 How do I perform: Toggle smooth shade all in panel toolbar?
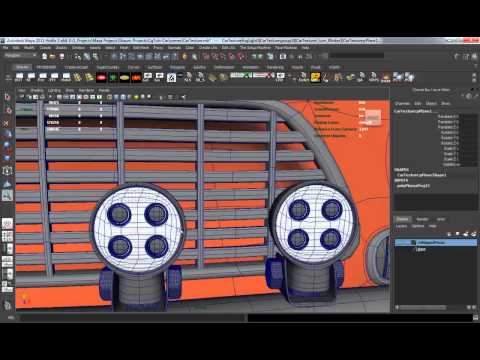(116, 97)
